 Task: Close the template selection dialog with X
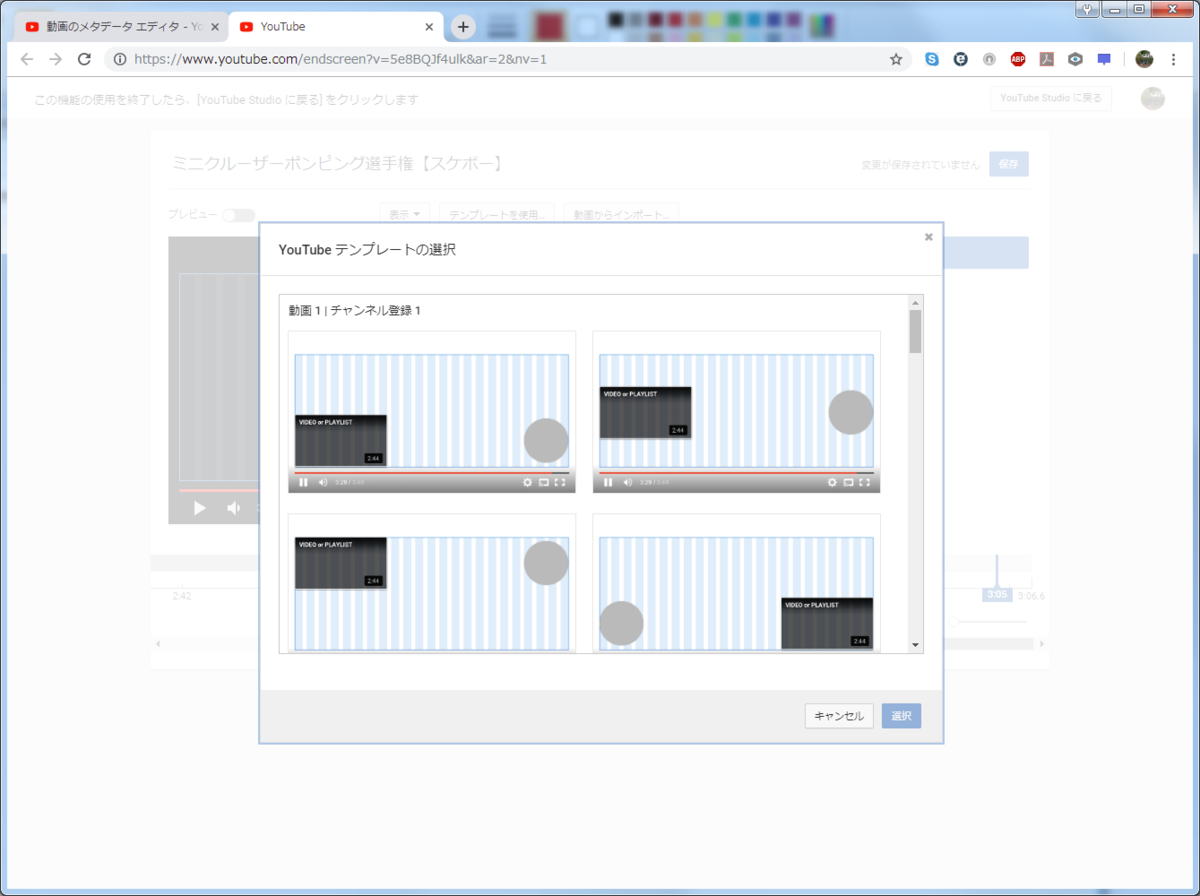point(929,237)
